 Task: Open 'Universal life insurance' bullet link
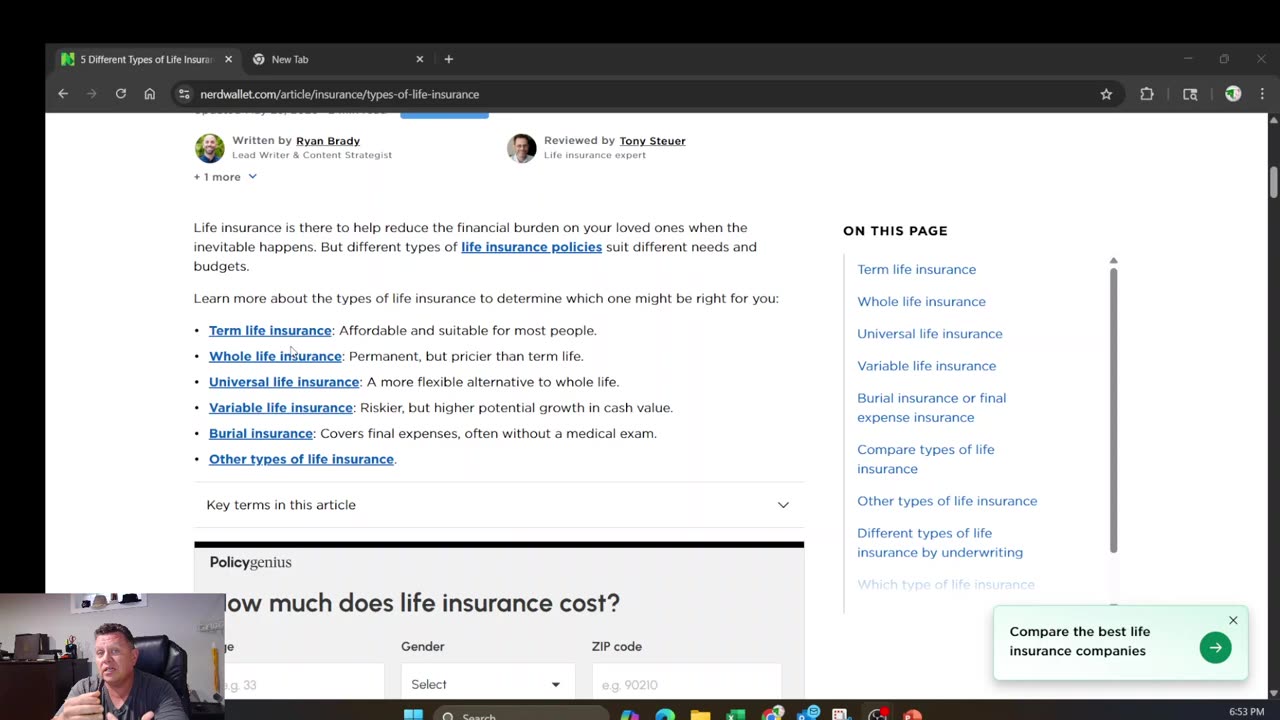[284, 382]
